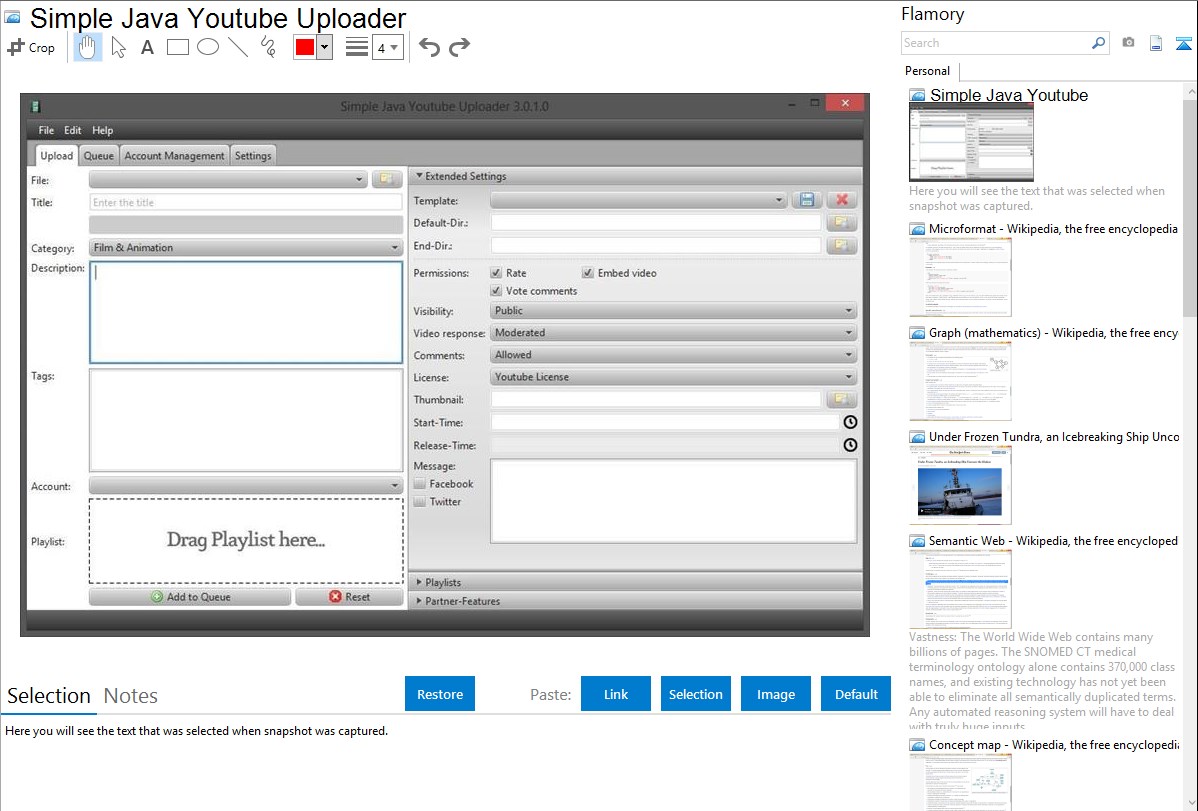The width and height of the screenshot is (1198, 811).
Task: Click the browse folder icon next to File
Action: pos(387,180)
